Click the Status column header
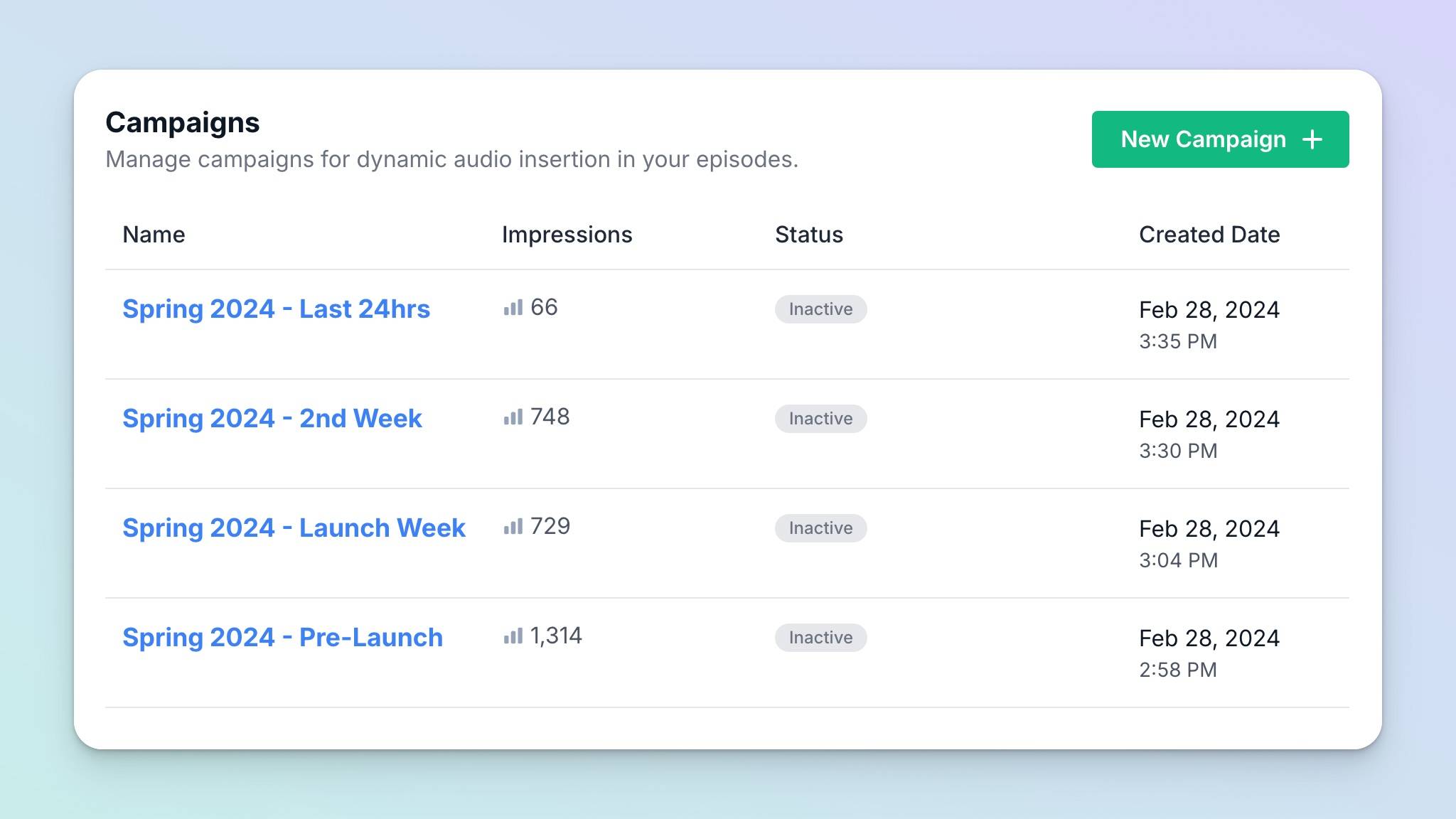 809,235
